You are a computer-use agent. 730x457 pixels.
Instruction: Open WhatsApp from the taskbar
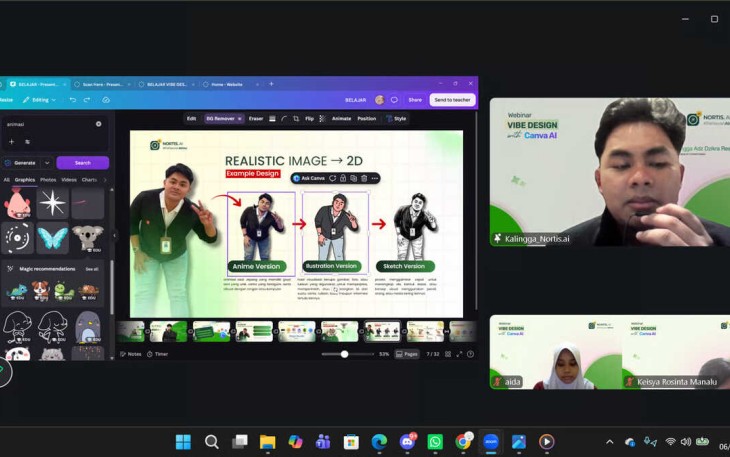coord(435,442)
